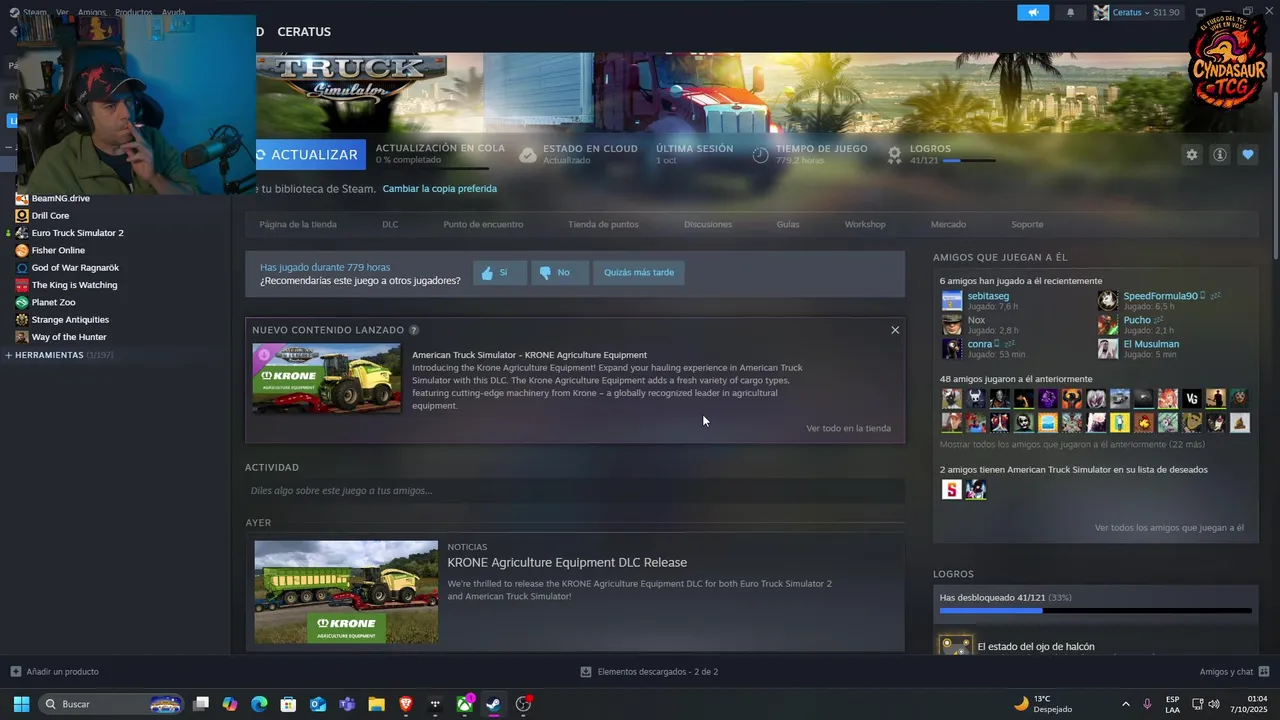Open Elementos descargados downloads status
1280x720 pixels.
click(649, 672)
